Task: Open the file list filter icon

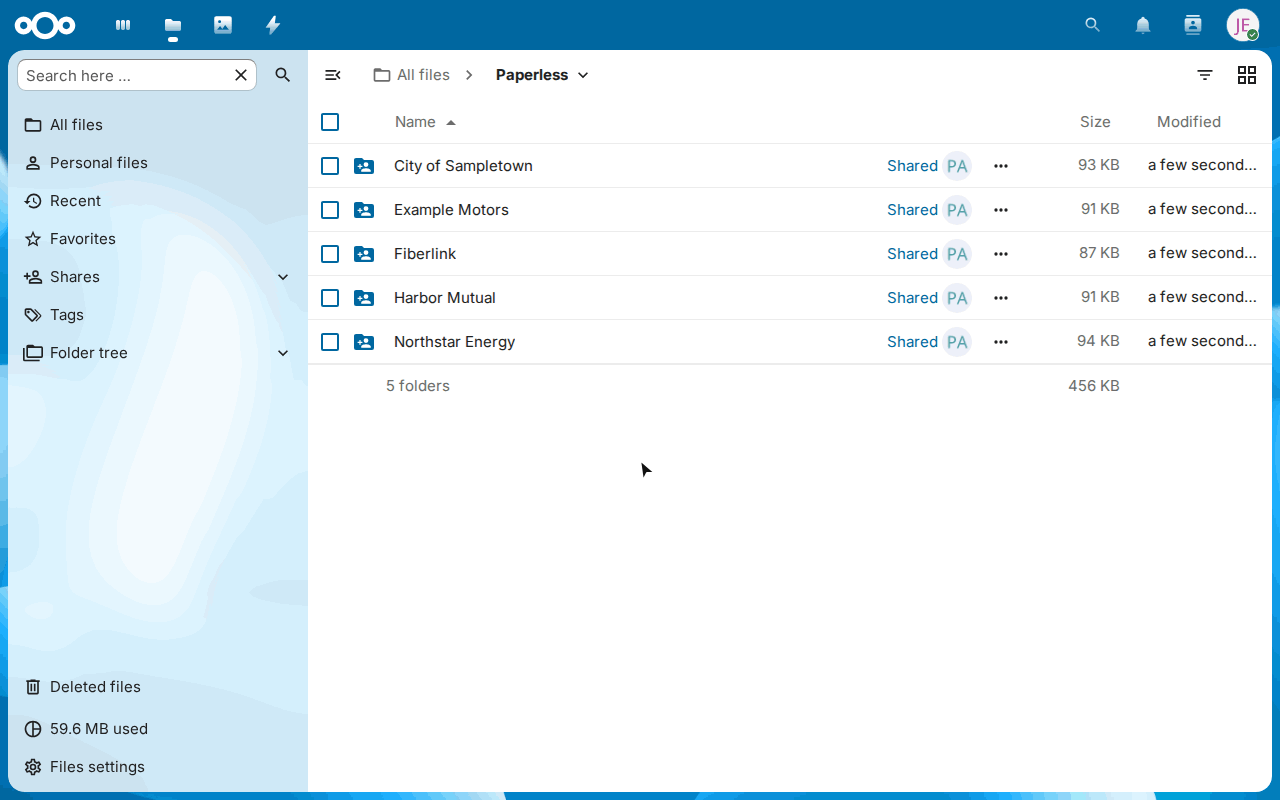Action: [1205, 75]
